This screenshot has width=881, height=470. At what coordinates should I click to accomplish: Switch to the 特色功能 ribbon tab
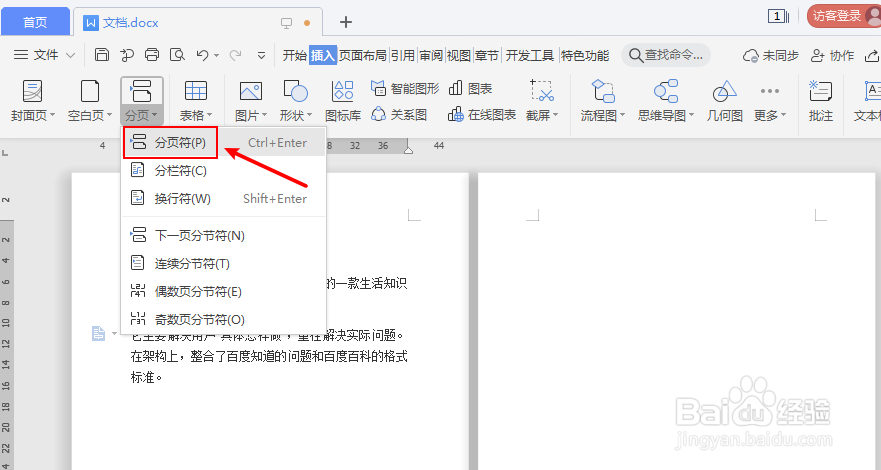coord(585,55)
